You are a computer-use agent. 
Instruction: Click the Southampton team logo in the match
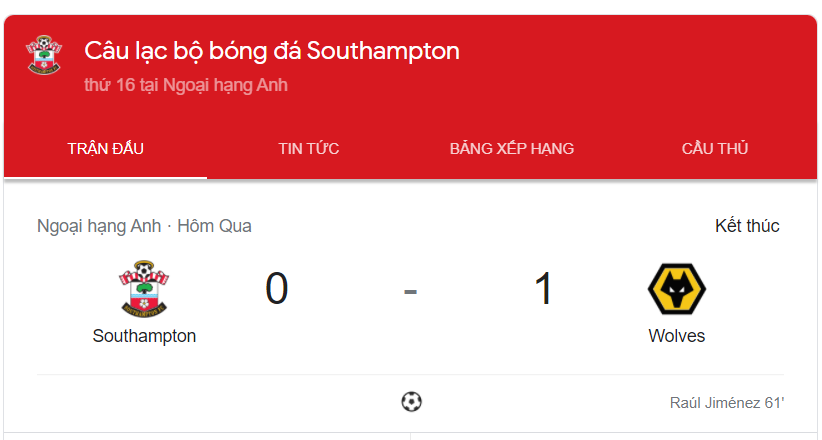144,288
